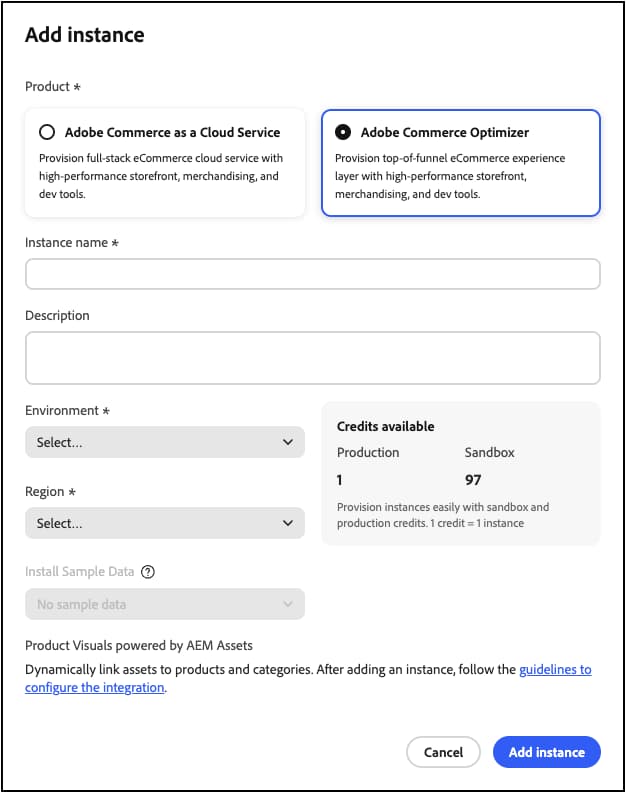
Task: Click the Production credits count
Action: pyautogui.click(x=341, y=481)
